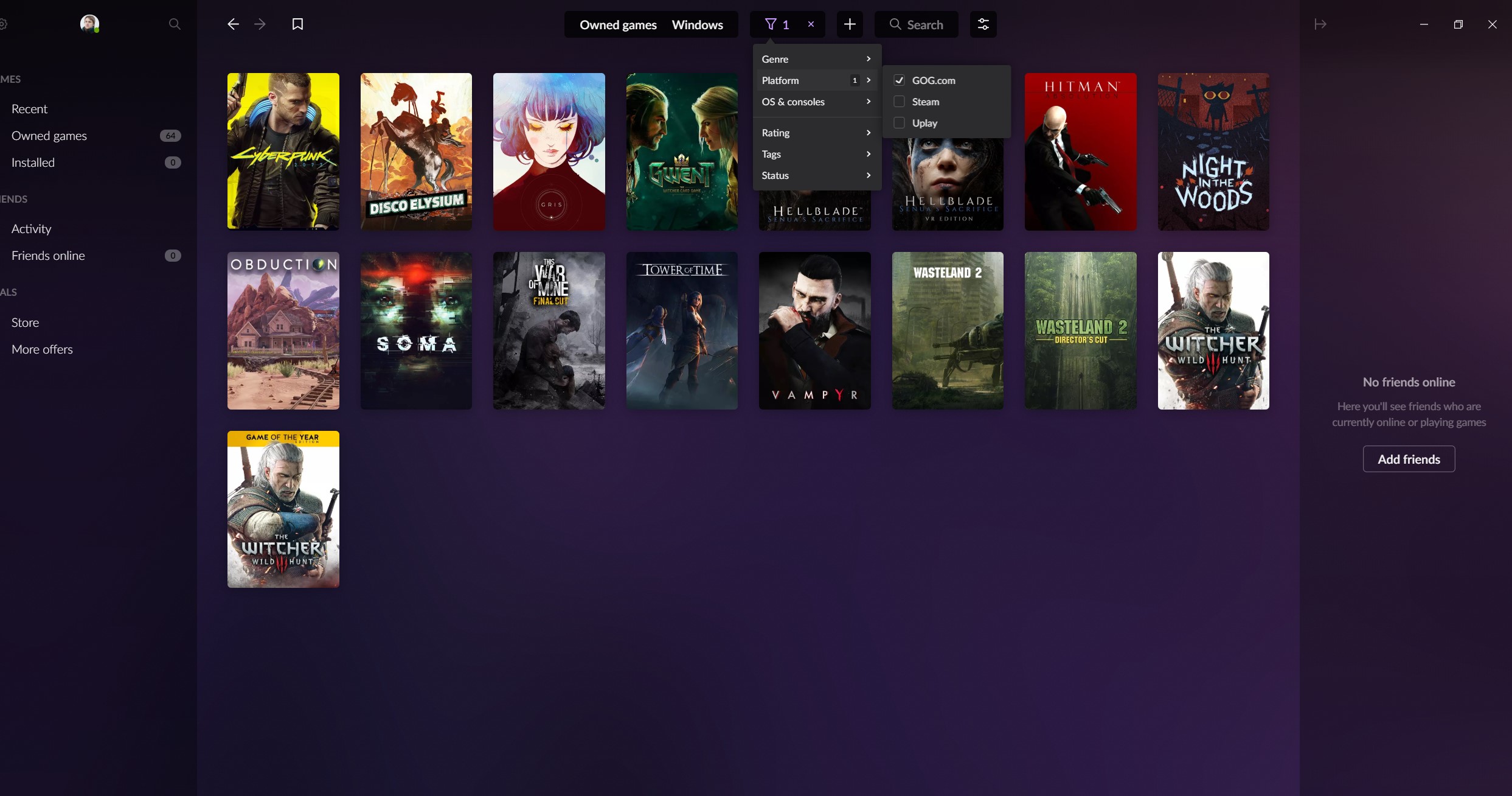Open Wasteland 2 Director's Cut cover
1512x796 pixels.
click(1080, 330)
